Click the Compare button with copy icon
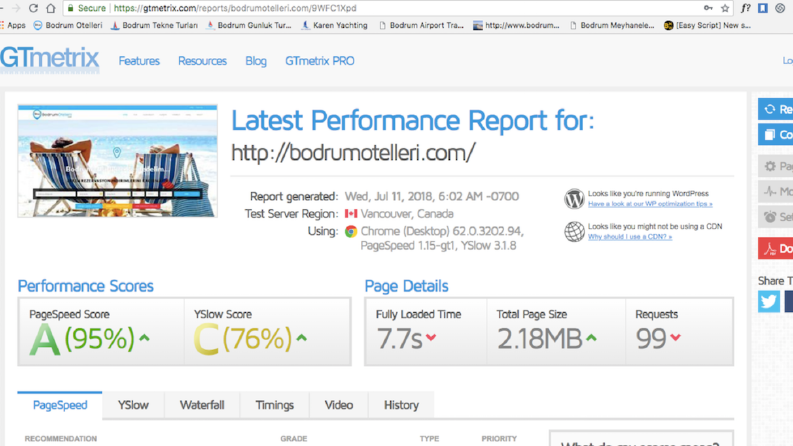793x446 pixels. [775, 135]
